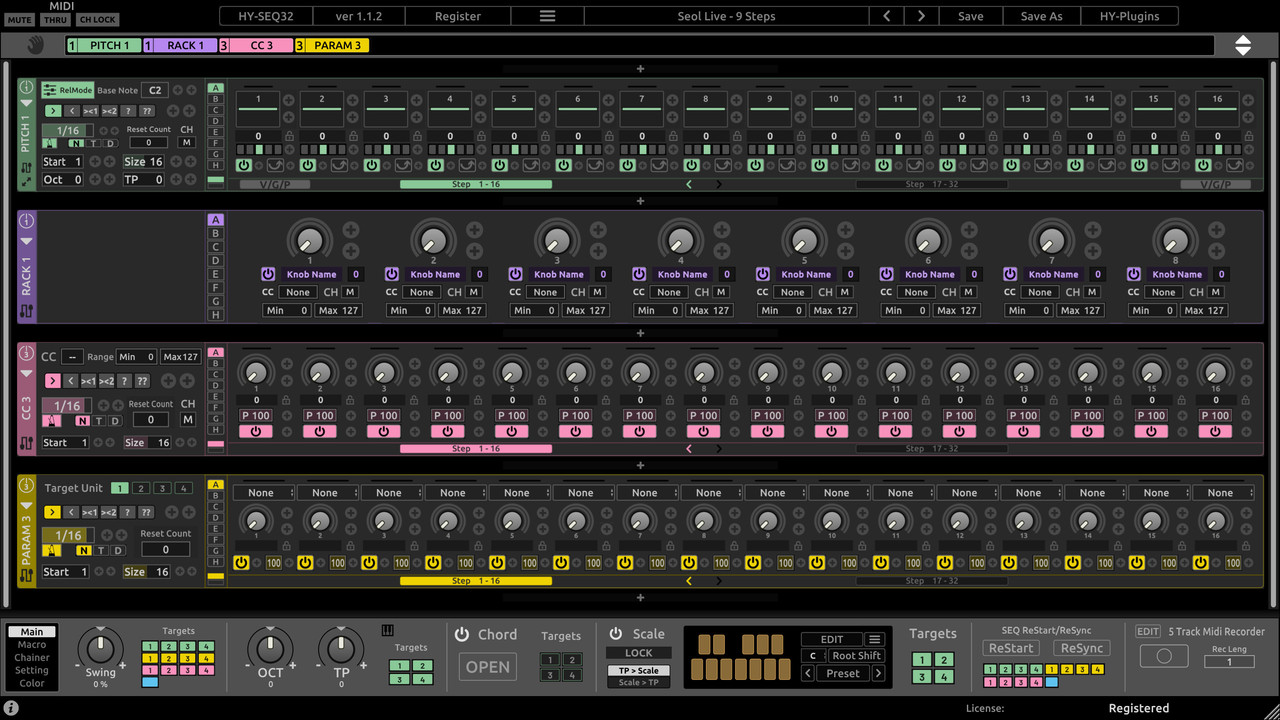Toggle power for PARAM step 1
1280x720 pixels.
coord(241,563)
